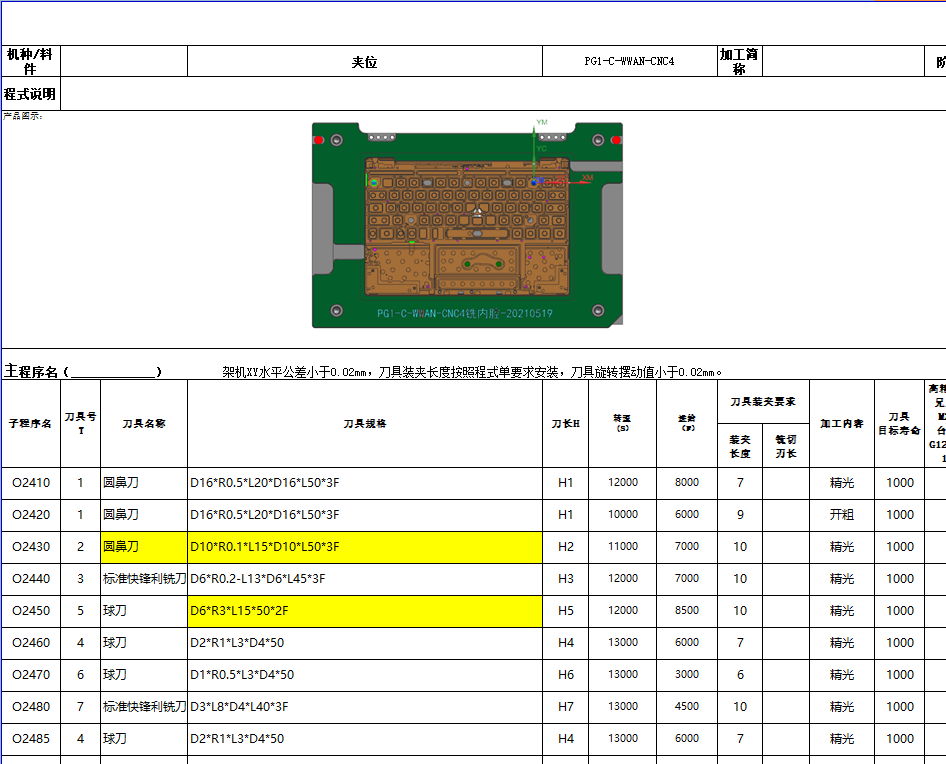Select the red locating dot at the fixture's top-left
Image resolution: width=946 pixels, height=764 pixels.
317,140
